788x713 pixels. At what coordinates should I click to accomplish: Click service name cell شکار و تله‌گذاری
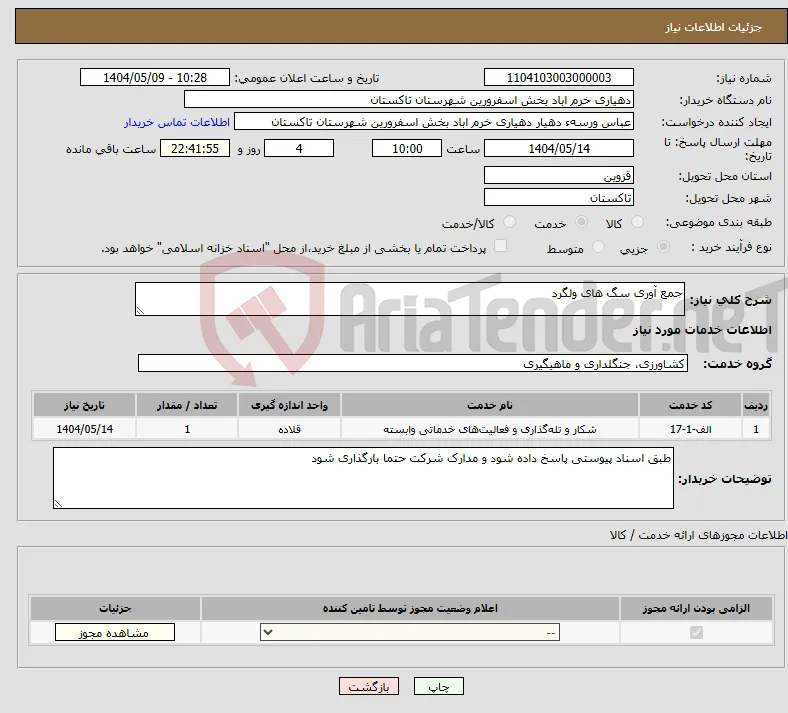point(490,429)
